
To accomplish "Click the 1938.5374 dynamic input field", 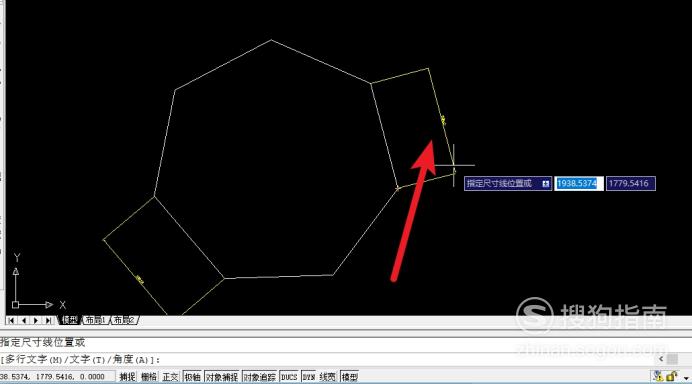I will click(x=579, y=183).
